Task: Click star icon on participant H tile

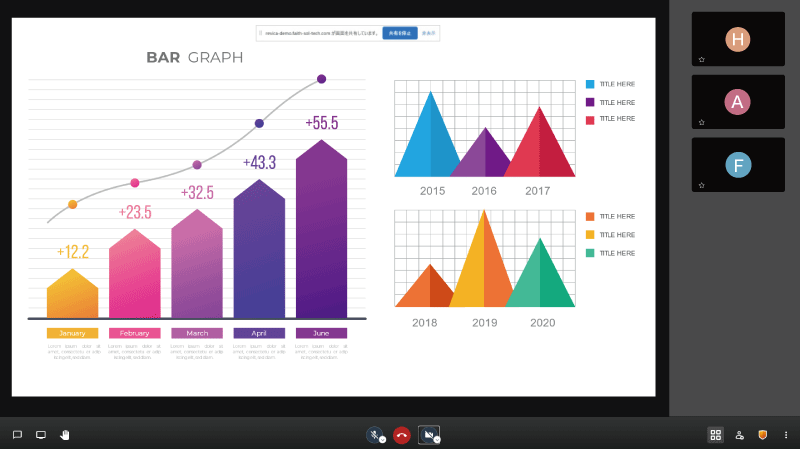Action: [702, 60]
